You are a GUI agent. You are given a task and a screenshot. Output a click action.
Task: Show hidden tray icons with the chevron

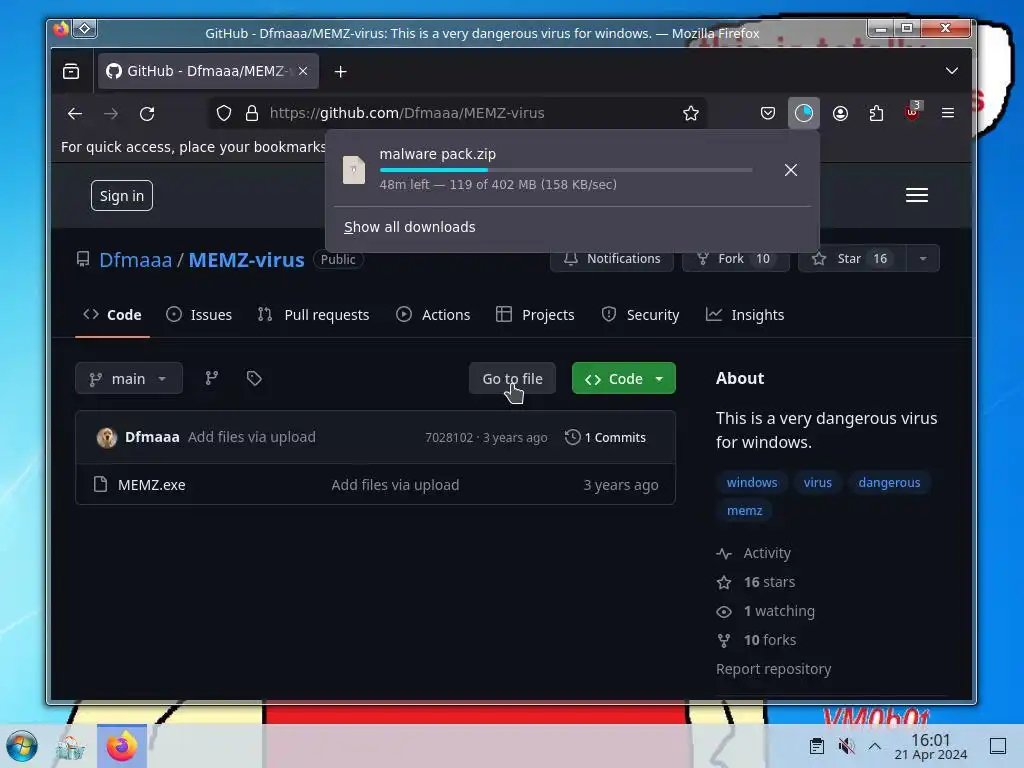coord(874,746)
